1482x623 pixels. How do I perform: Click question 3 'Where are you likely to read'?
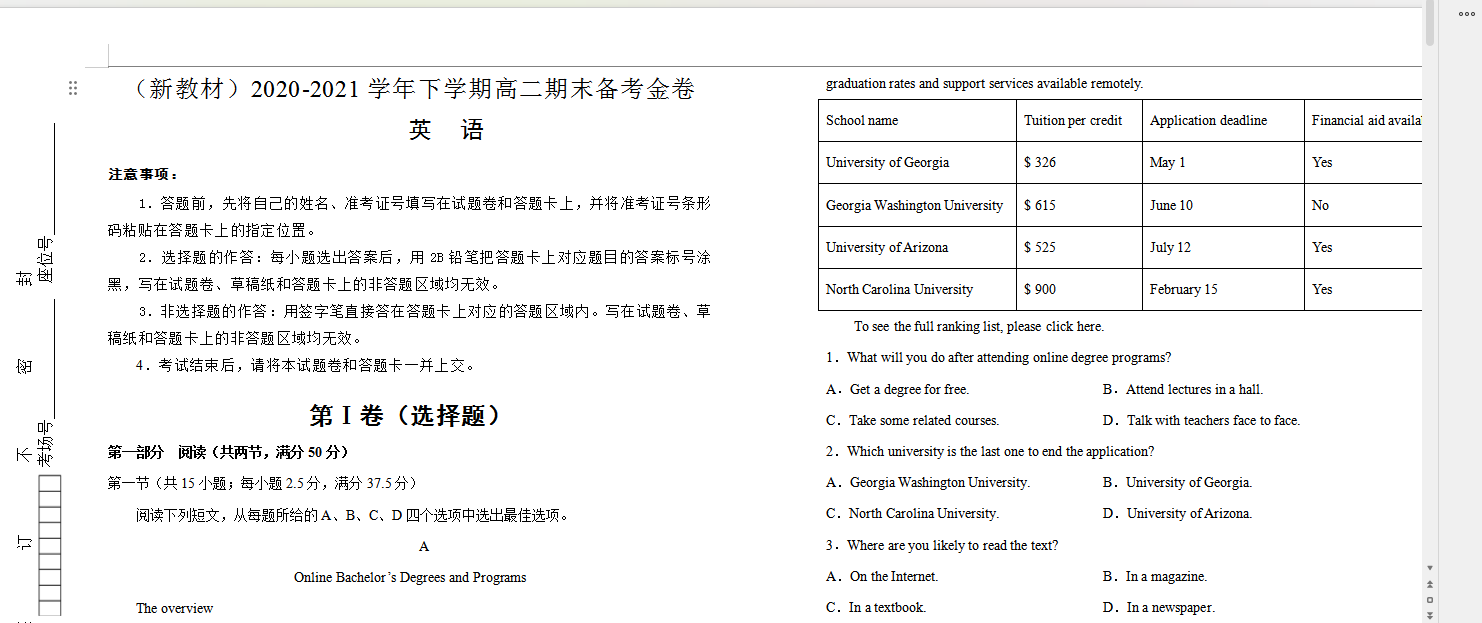pyautogui.click(x=942, y=545)
